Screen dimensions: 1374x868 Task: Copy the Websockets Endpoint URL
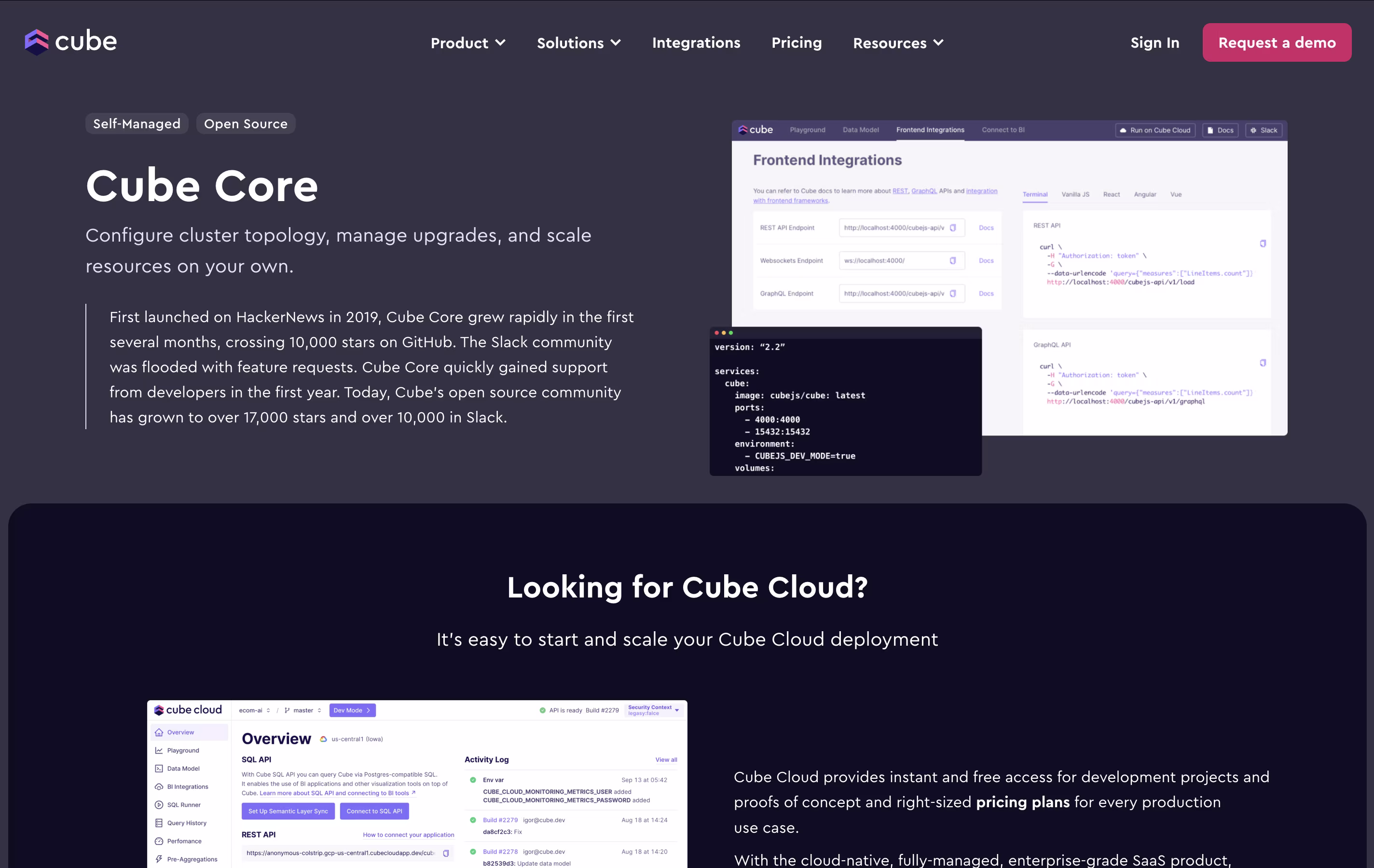point(952,260)
